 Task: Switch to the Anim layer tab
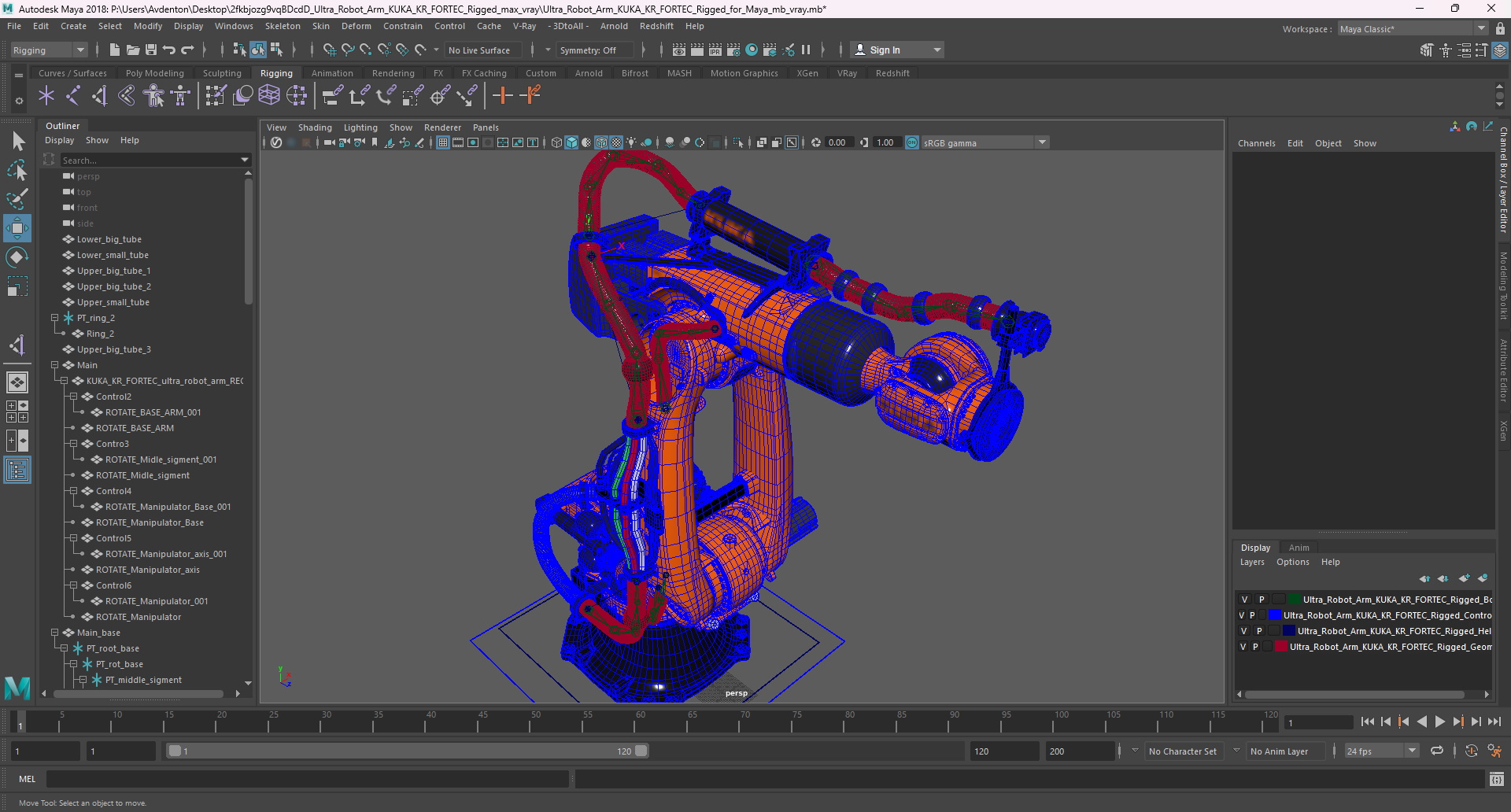click(x=1299, y=548)
